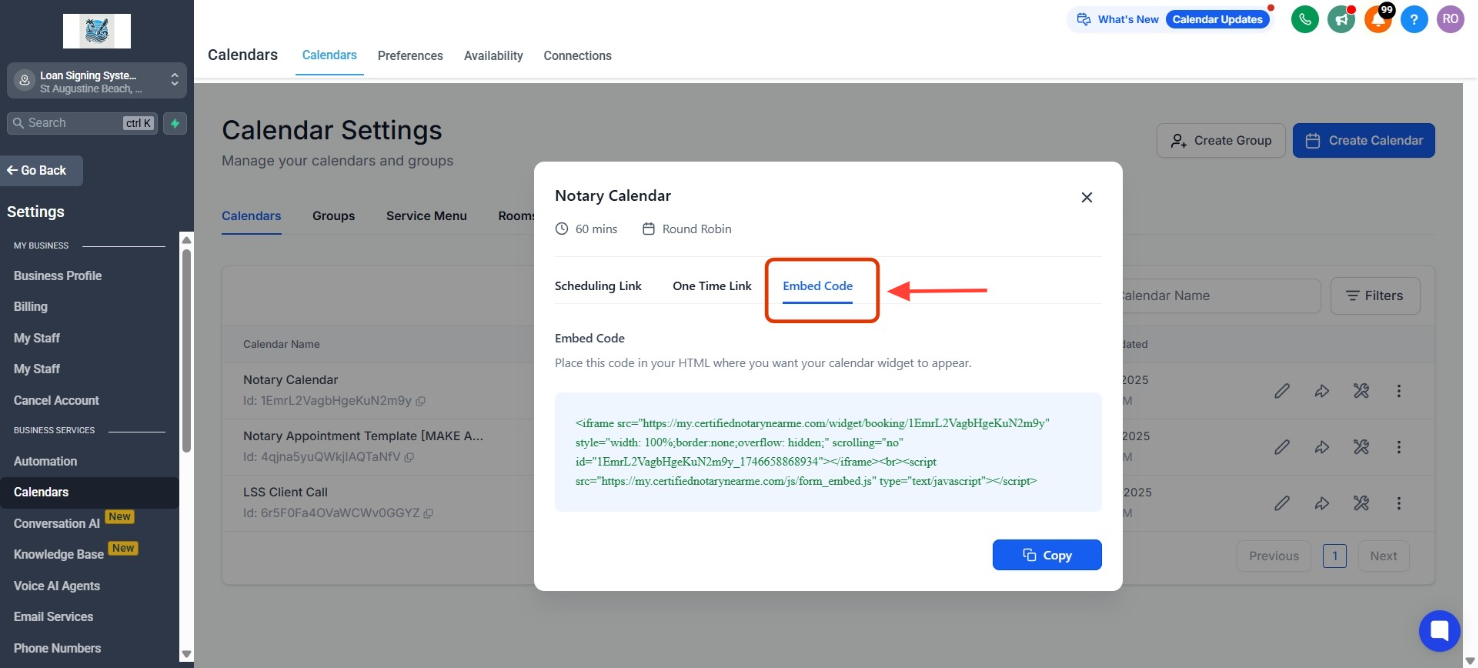This screenshot has width=1478, height=668.
Task: Open more options for LSS Client Call
Action: (1399, 503)
